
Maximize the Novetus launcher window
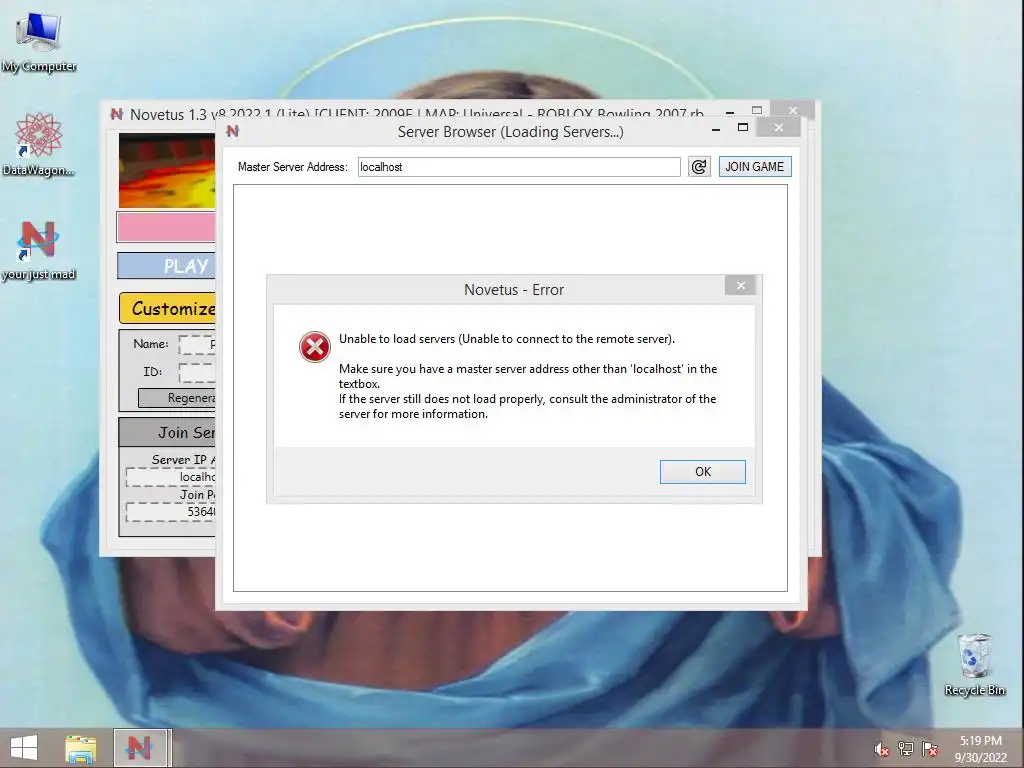coord(757,110)
